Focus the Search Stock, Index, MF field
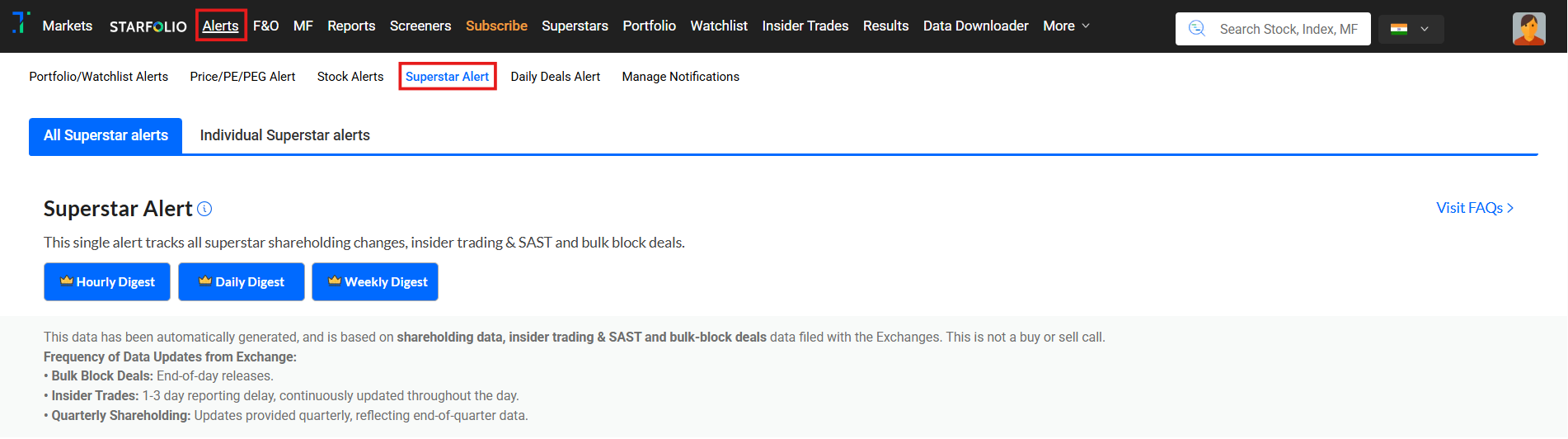 pyautogui.click(x=1288, y=30)
